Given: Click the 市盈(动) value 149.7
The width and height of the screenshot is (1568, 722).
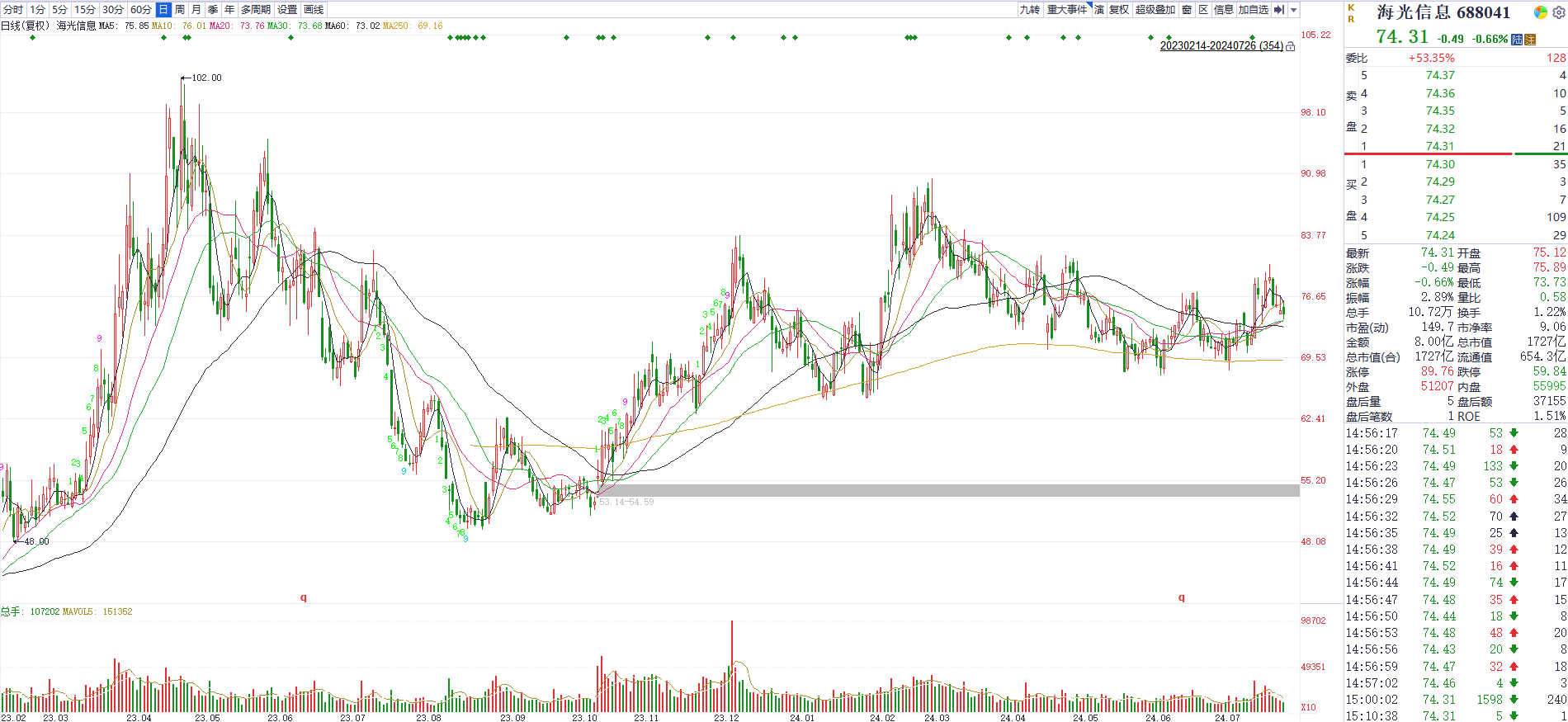Looking at the screenshot, I should (1438, 327).
